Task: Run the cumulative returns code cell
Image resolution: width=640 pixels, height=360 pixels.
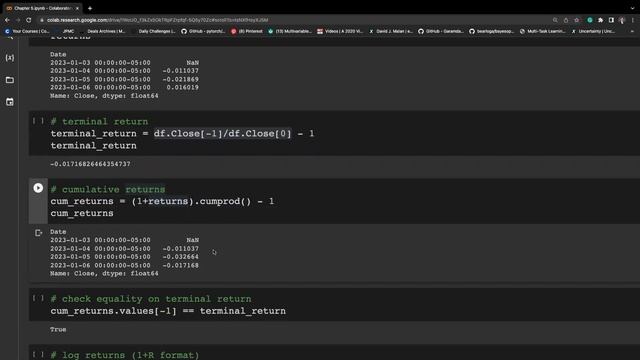Action: pos(38,188)
